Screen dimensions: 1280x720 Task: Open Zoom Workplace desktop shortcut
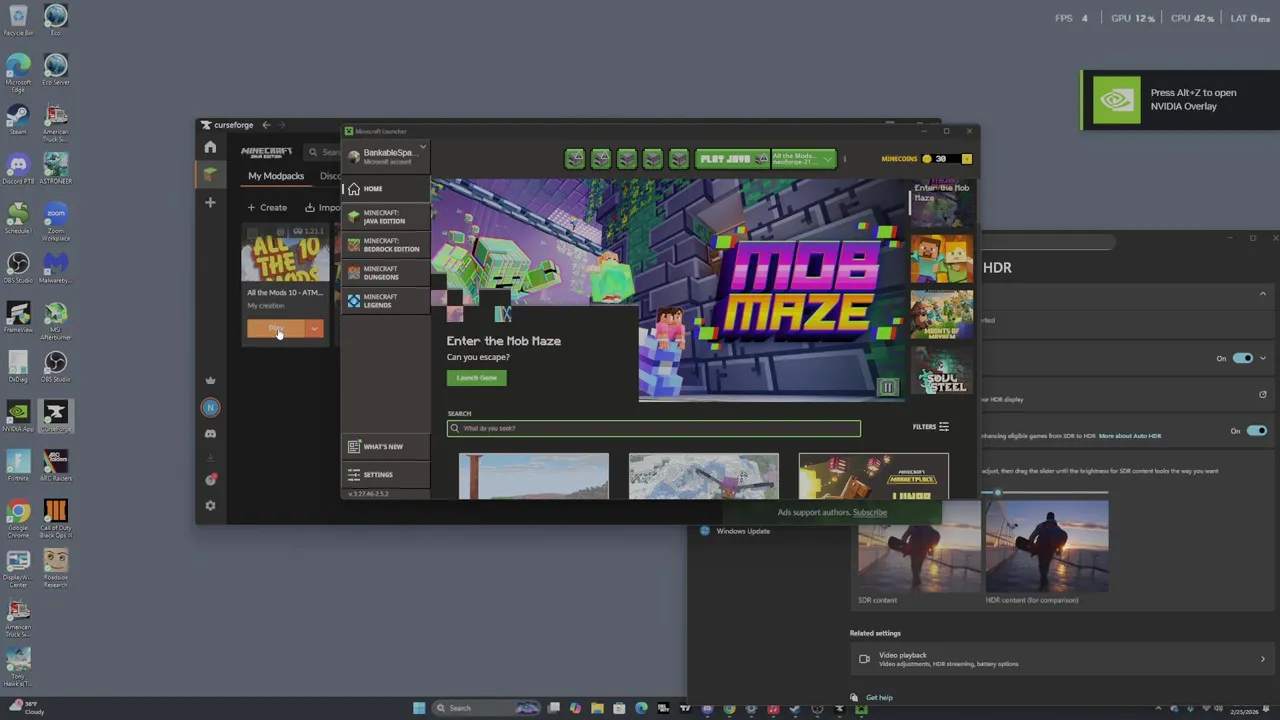pyautogui.click(x=56, y=219)
